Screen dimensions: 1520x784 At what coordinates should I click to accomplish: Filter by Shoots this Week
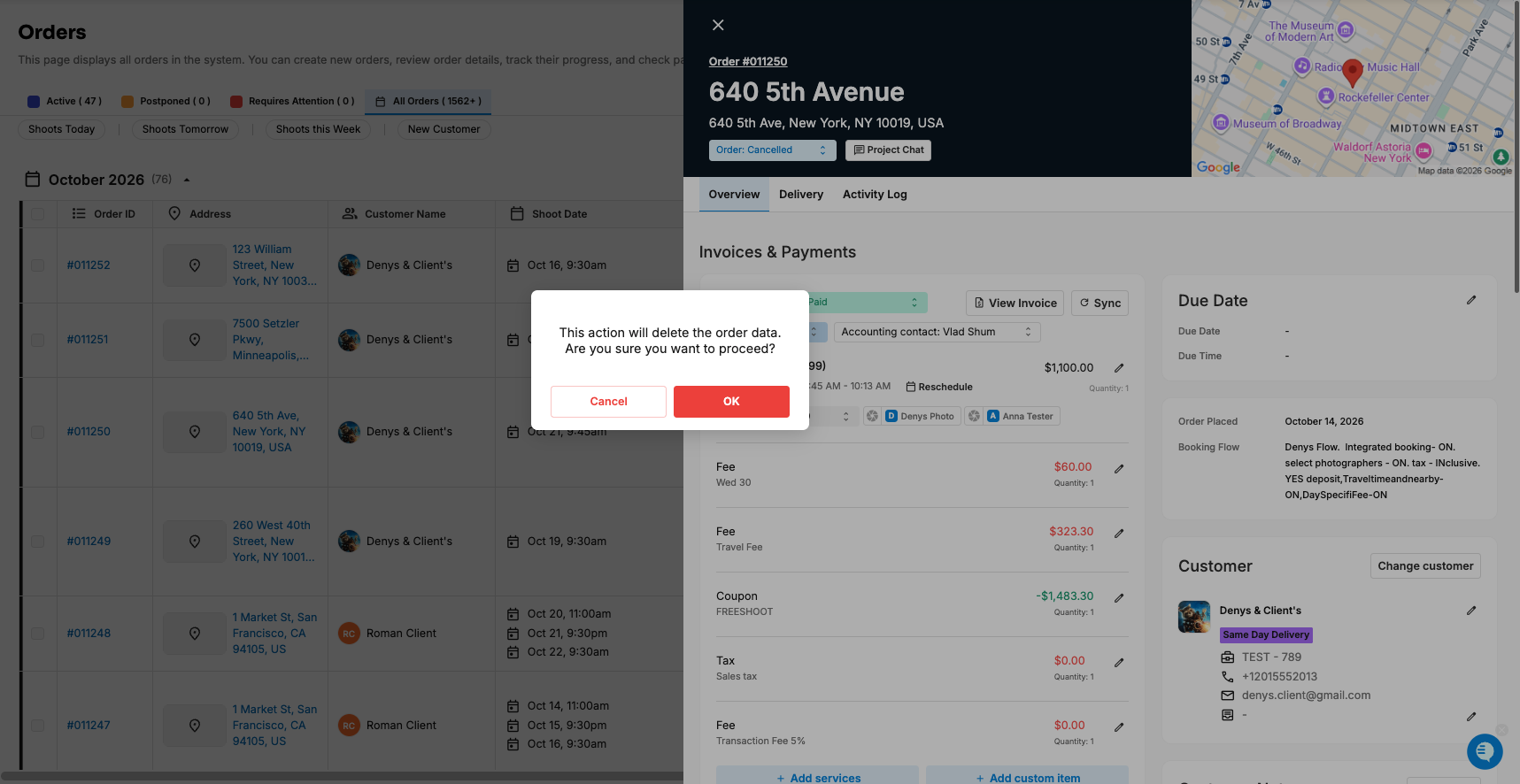(318, 129)
